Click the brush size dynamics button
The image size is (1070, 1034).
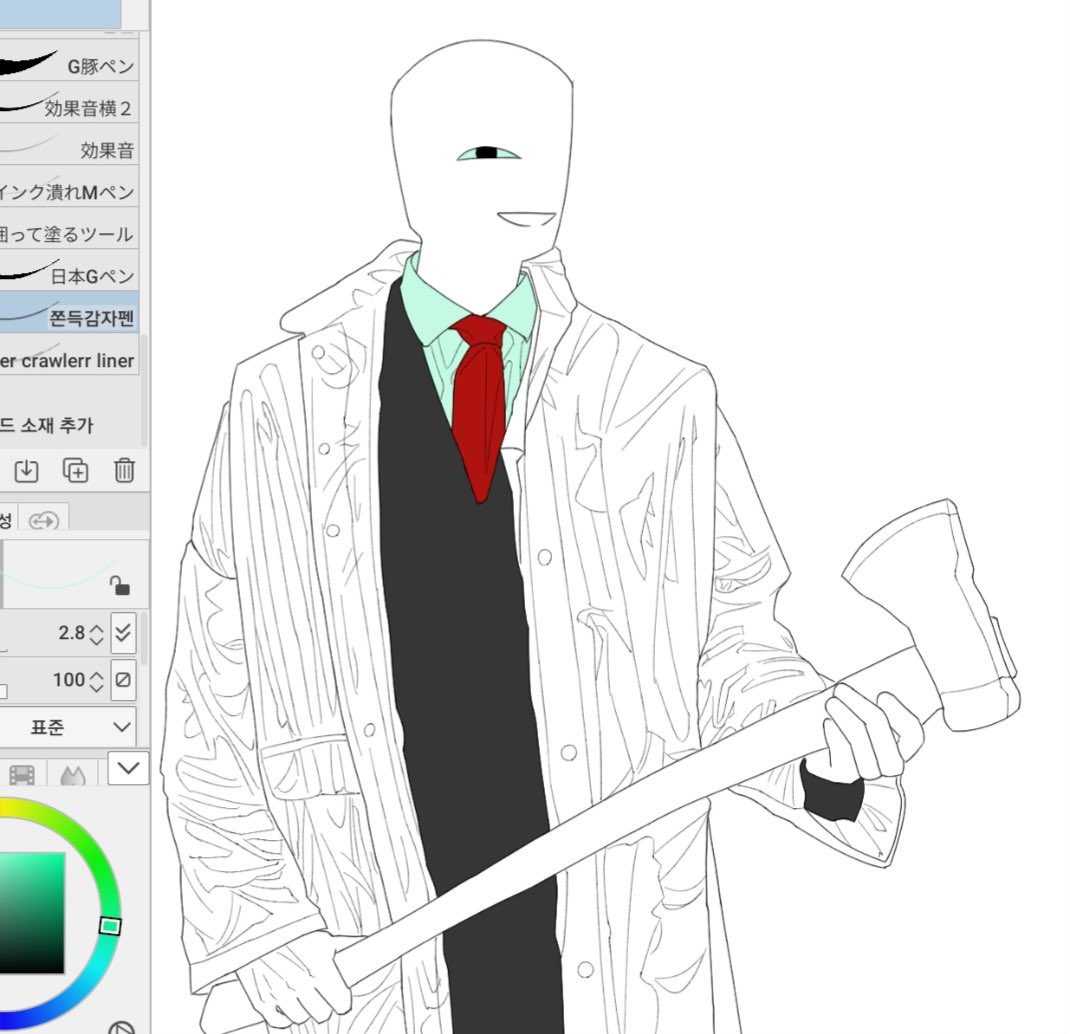[x=123, y=633]
